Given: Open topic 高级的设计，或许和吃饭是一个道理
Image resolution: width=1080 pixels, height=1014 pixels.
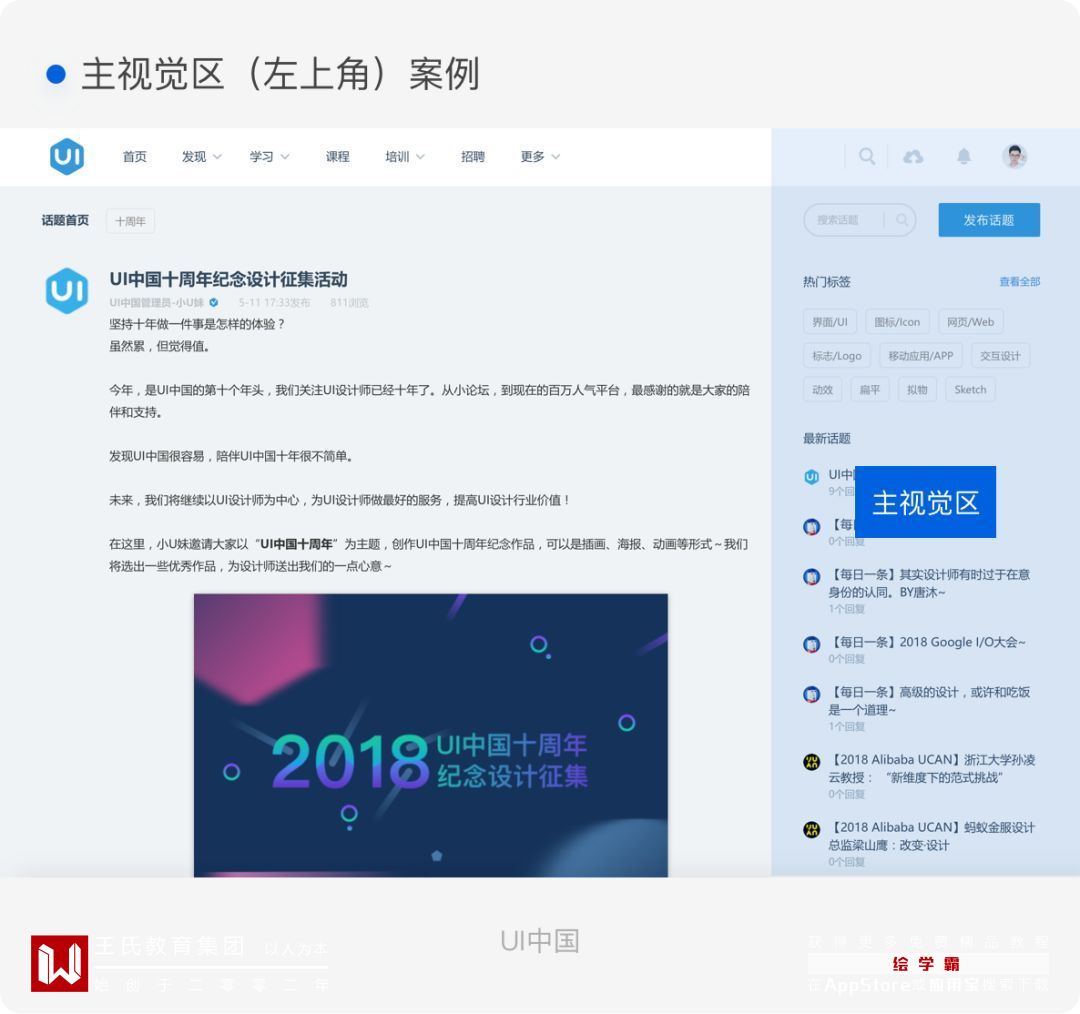Looking at the screenshot, I should click(929, 701).
